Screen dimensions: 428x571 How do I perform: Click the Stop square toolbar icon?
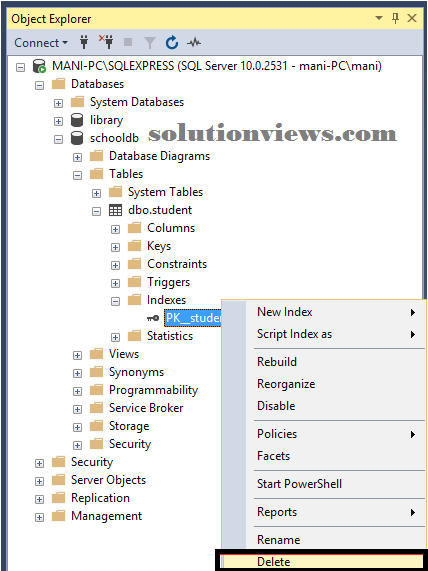click(128, 42)
